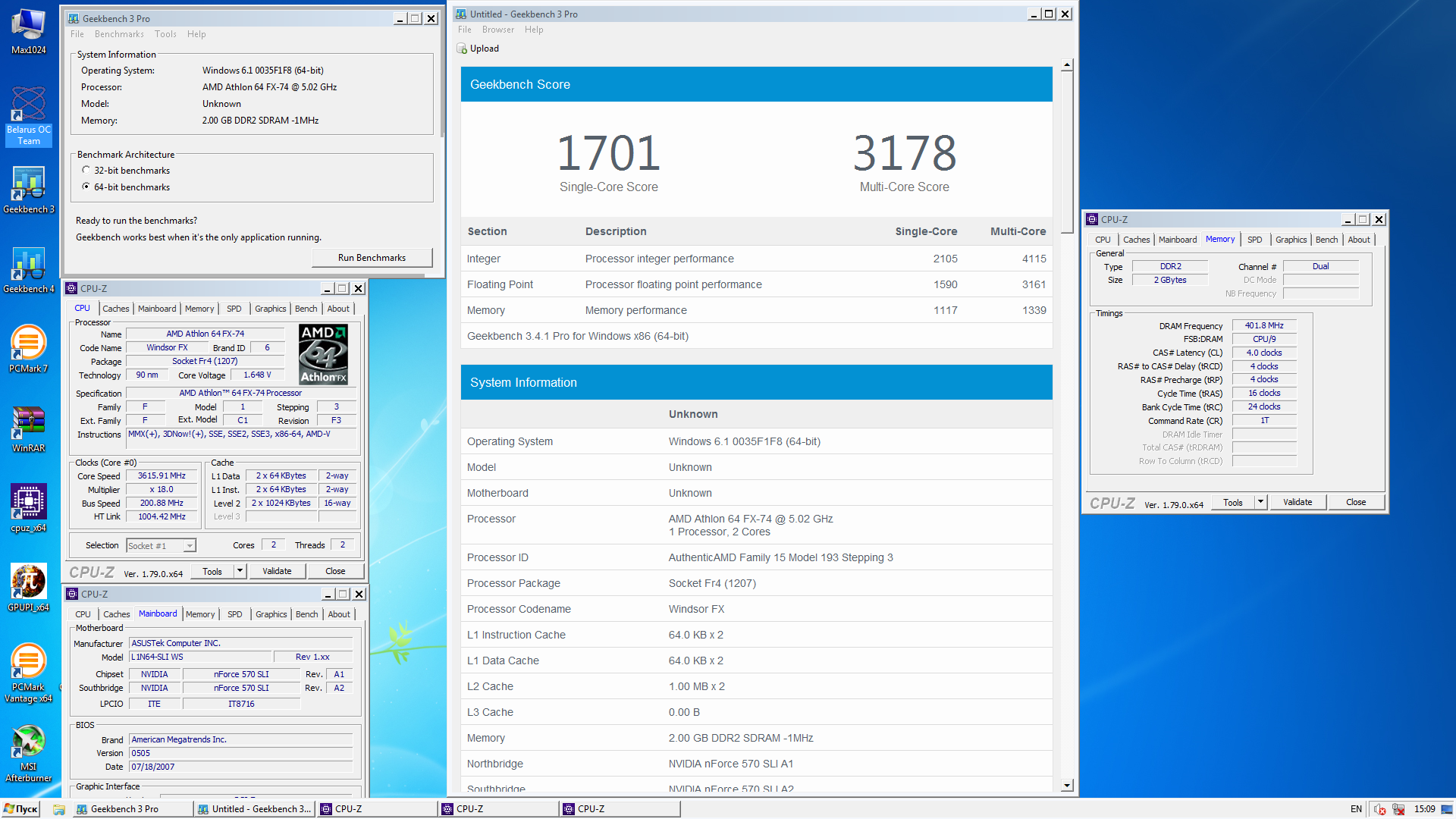Launch the Geekbench 3 desktop shortcut

(x=28, y=190)
